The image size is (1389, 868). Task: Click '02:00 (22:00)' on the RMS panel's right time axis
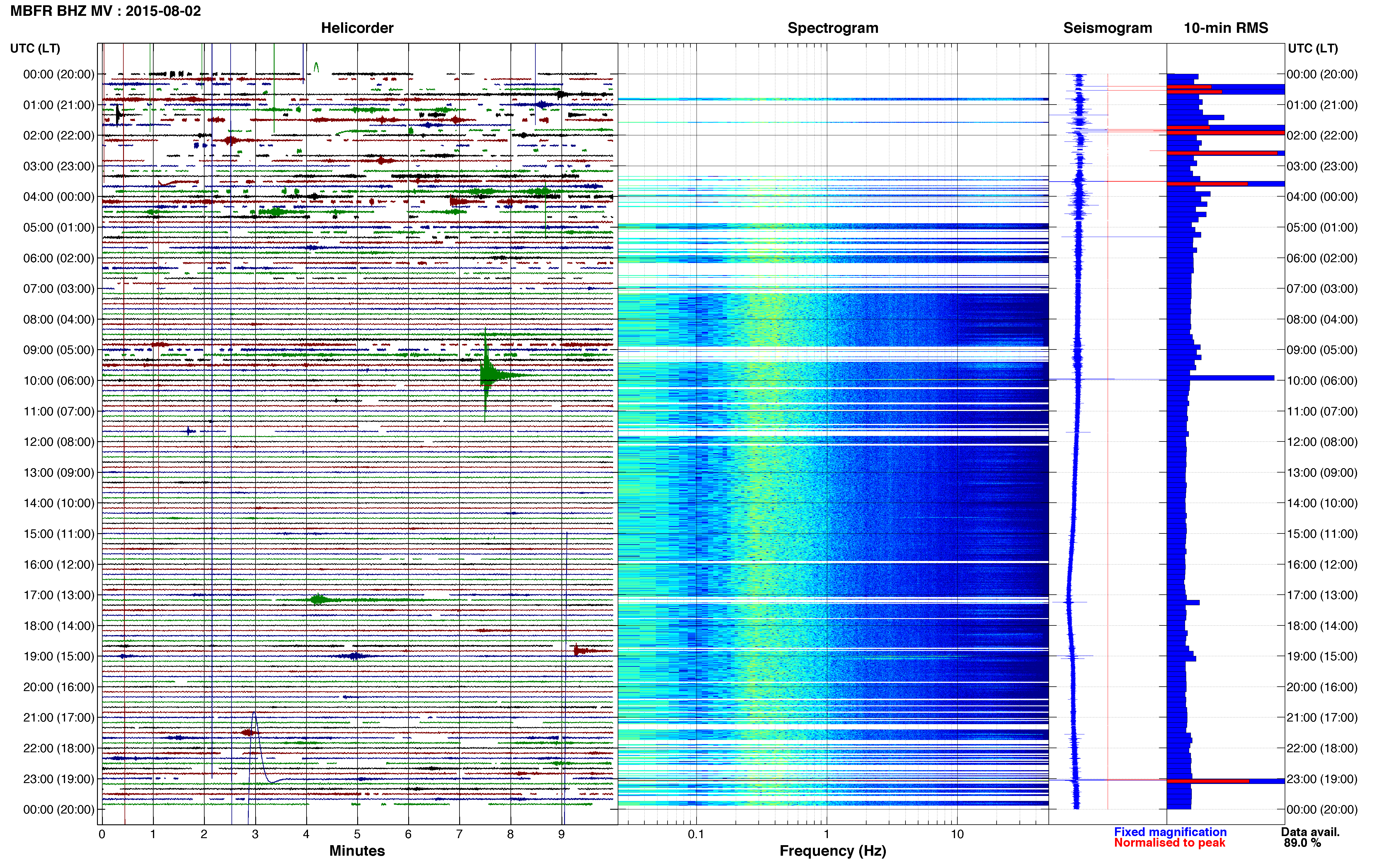tap(1322, 135)
